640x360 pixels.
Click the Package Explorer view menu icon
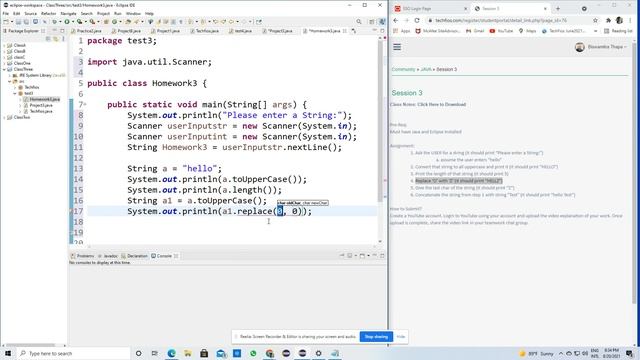[x=63, y=39]
